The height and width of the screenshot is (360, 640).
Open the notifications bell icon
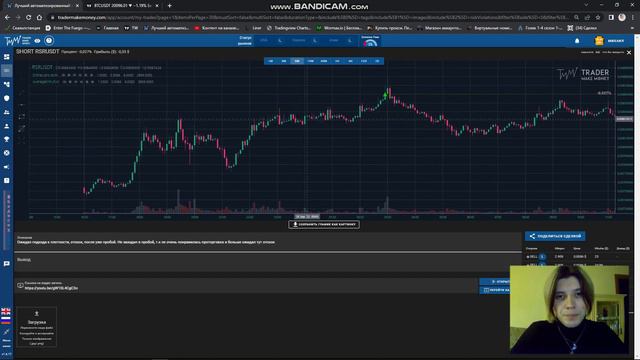tap(577, 41)
